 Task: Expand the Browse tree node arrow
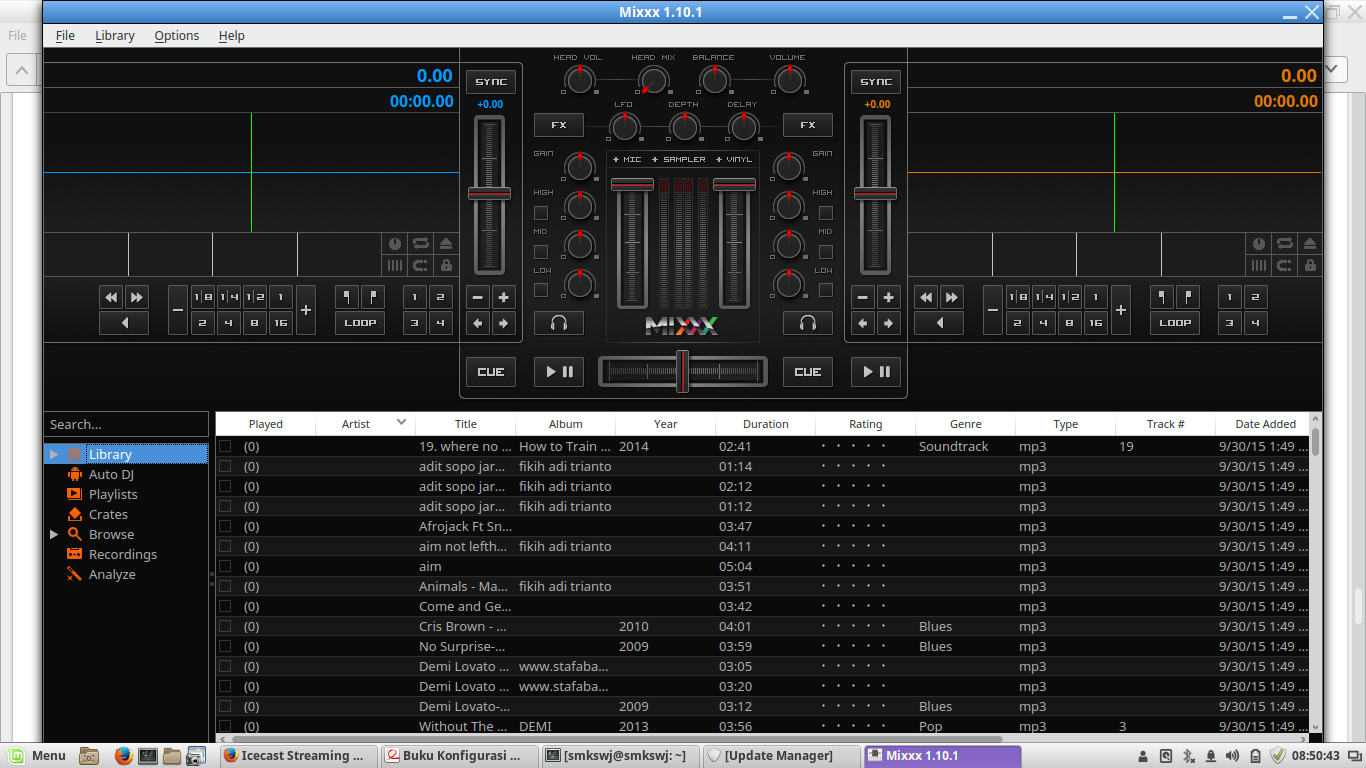54,534
